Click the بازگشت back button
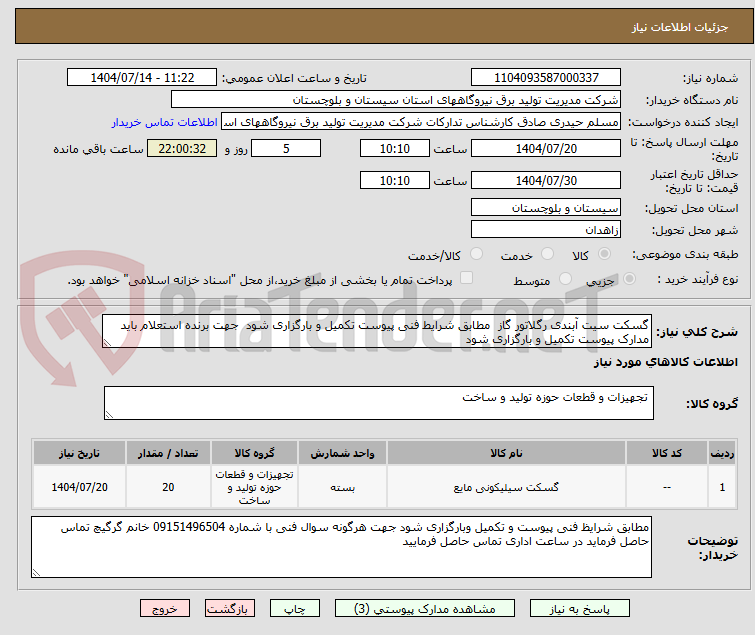 click(230, 609)
